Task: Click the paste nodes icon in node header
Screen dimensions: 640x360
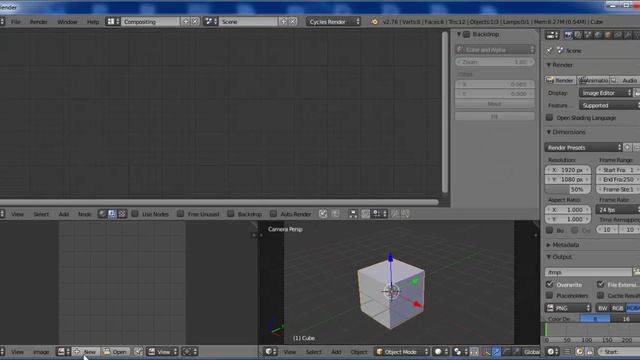Action: coord(405,214)
